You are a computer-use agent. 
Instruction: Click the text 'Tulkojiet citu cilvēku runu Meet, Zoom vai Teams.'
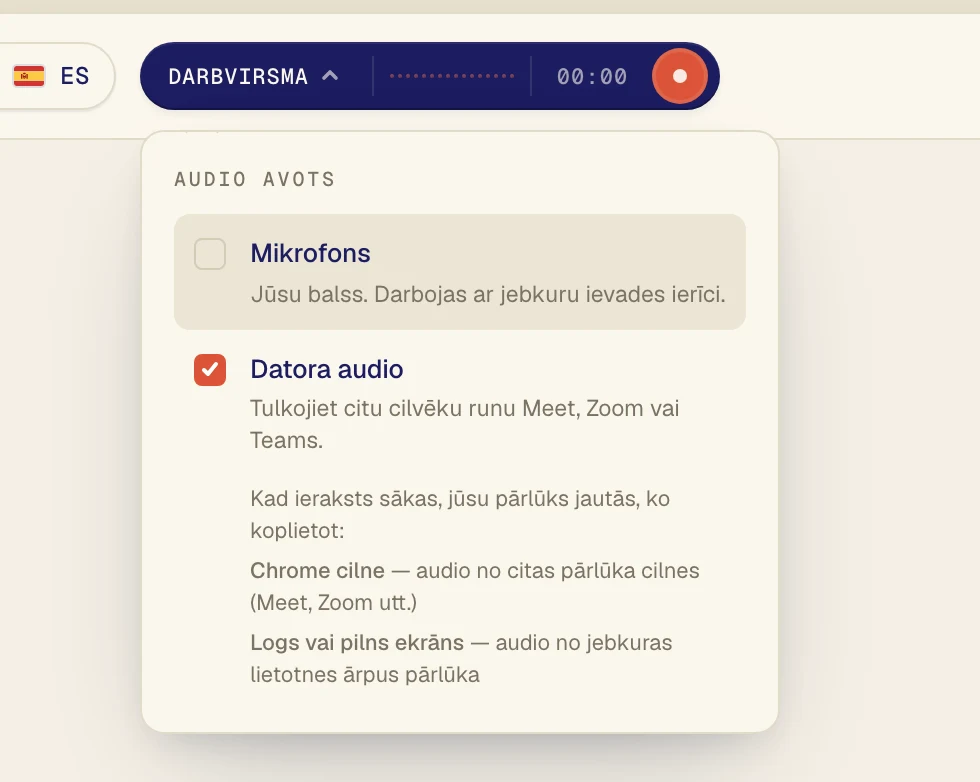click(x=464, y=424)
